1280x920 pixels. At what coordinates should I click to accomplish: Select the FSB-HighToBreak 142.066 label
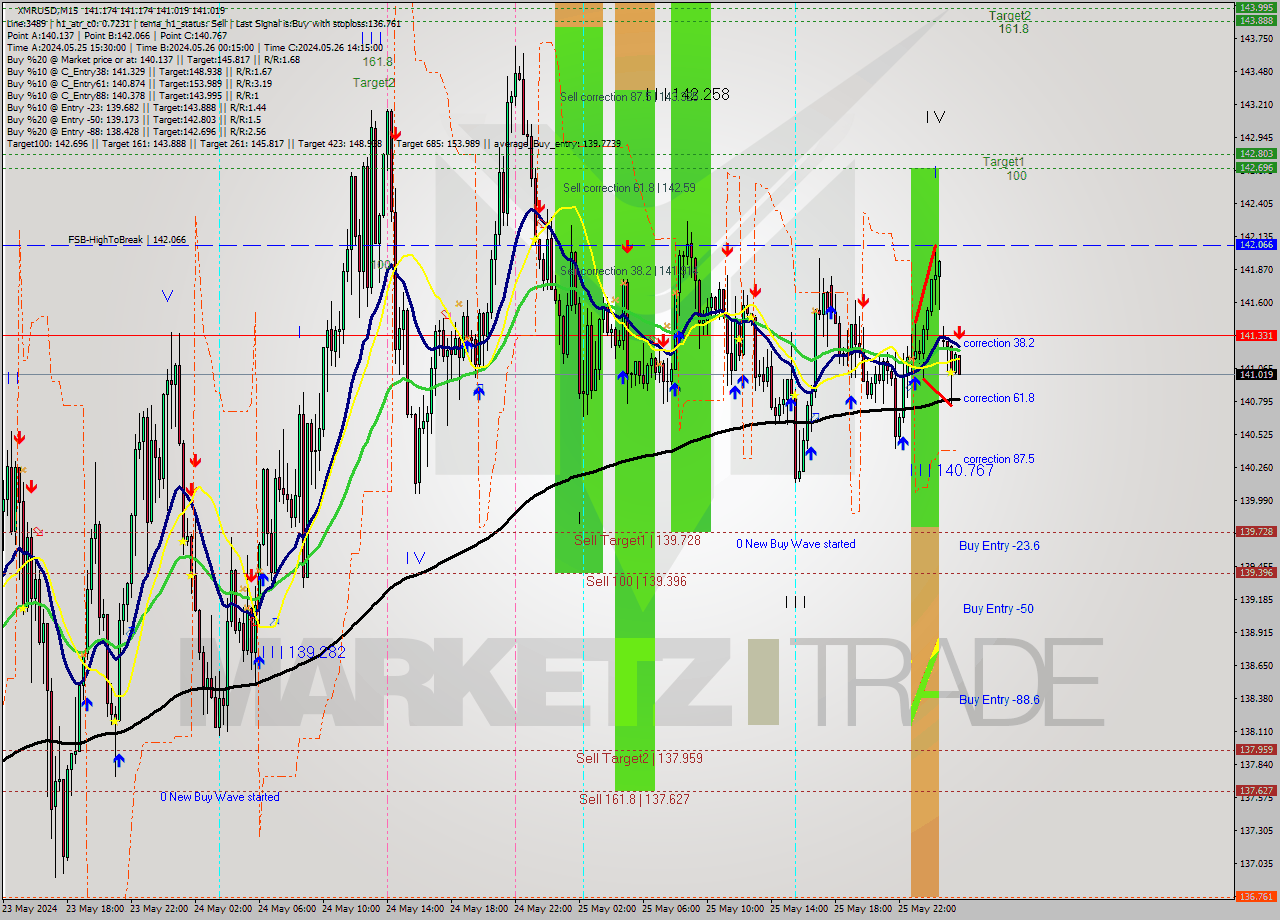127,240
